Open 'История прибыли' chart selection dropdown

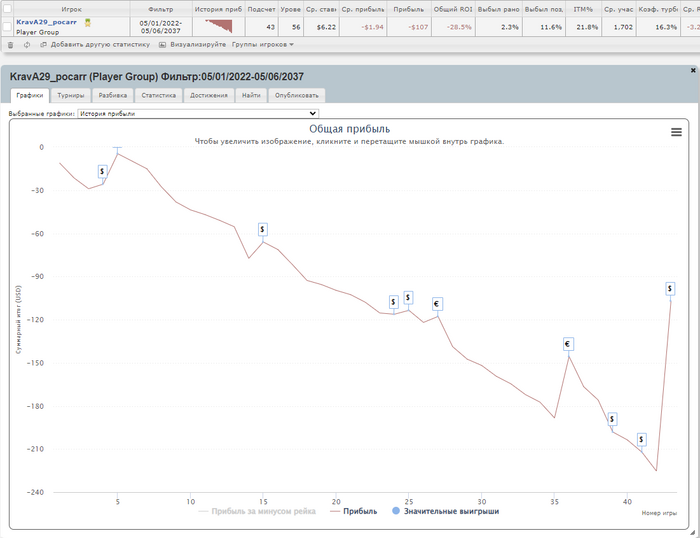pyautogui.click(x=198, y=114)
